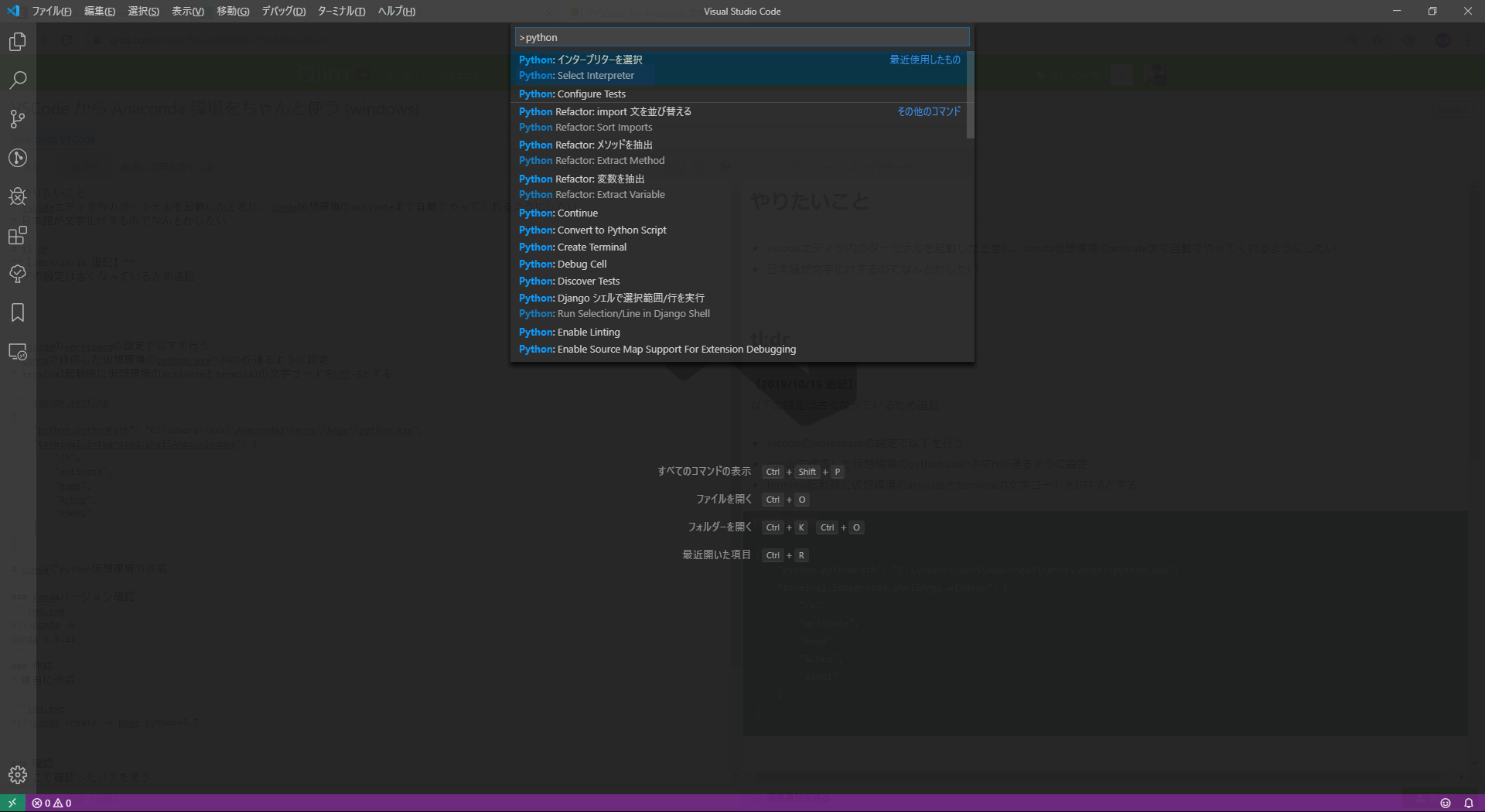Open the Source Control view icon

click(17, 119)
